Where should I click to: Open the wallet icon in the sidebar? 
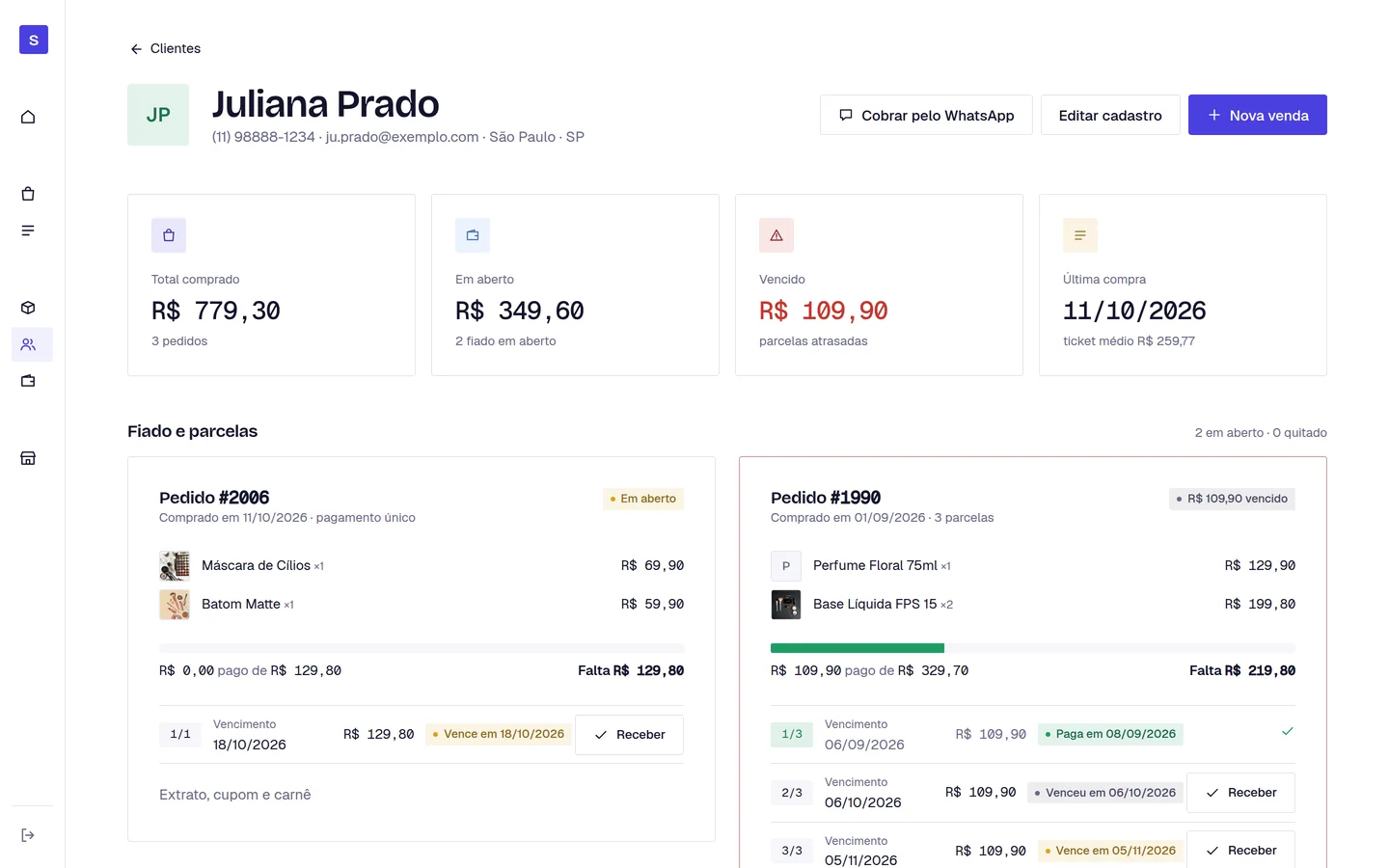28,381
